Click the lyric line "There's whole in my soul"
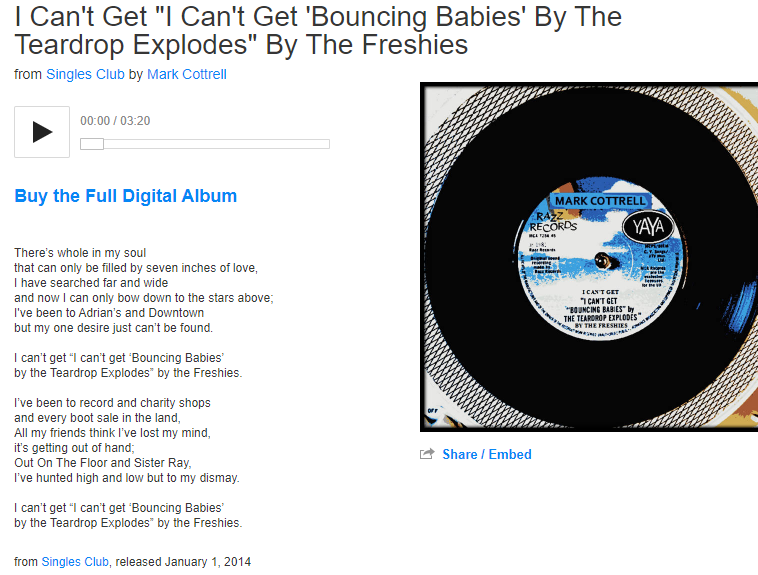 (80, 253)
